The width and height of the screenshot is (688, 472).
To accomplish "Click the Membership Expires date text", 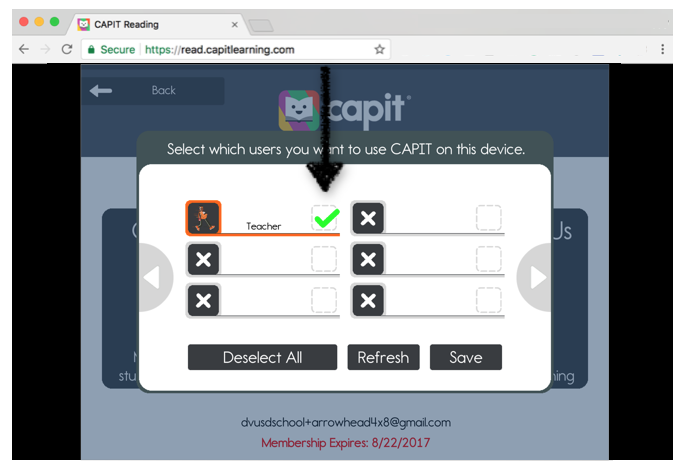I will [346, 443].
